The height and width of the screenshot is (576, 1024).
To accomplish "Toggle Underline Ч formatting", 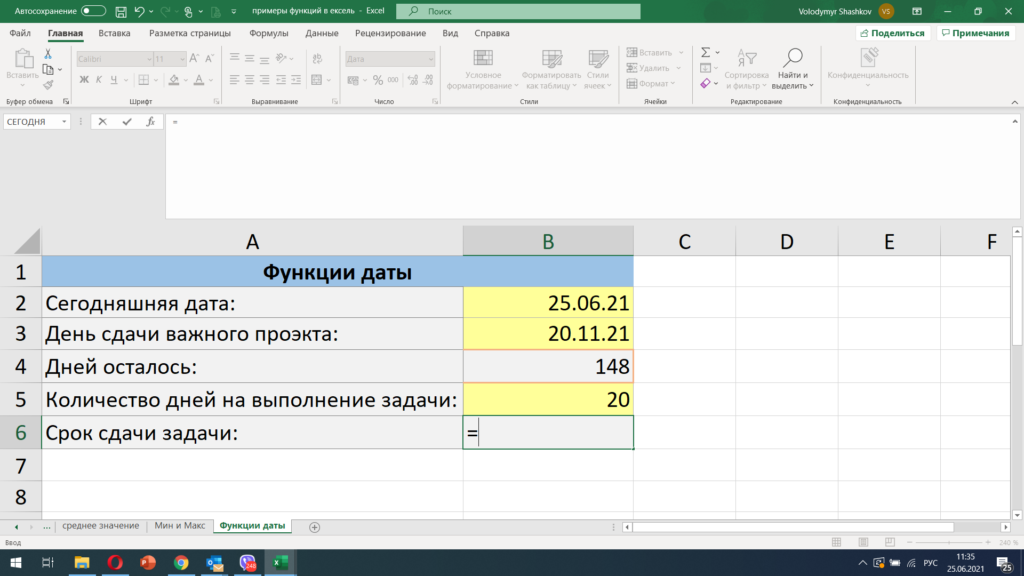I will (x=114, y=80).
